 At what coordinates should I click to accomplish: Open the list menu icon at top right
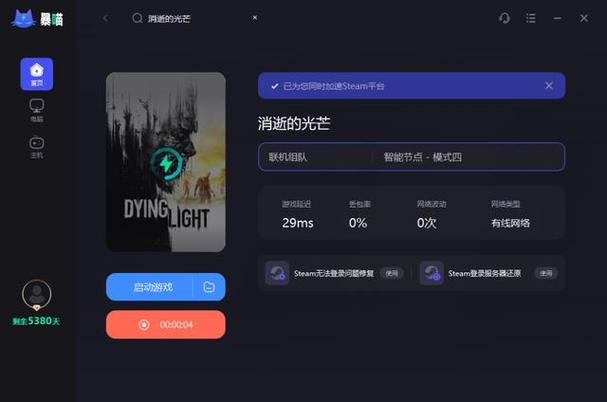pos(531,18)
